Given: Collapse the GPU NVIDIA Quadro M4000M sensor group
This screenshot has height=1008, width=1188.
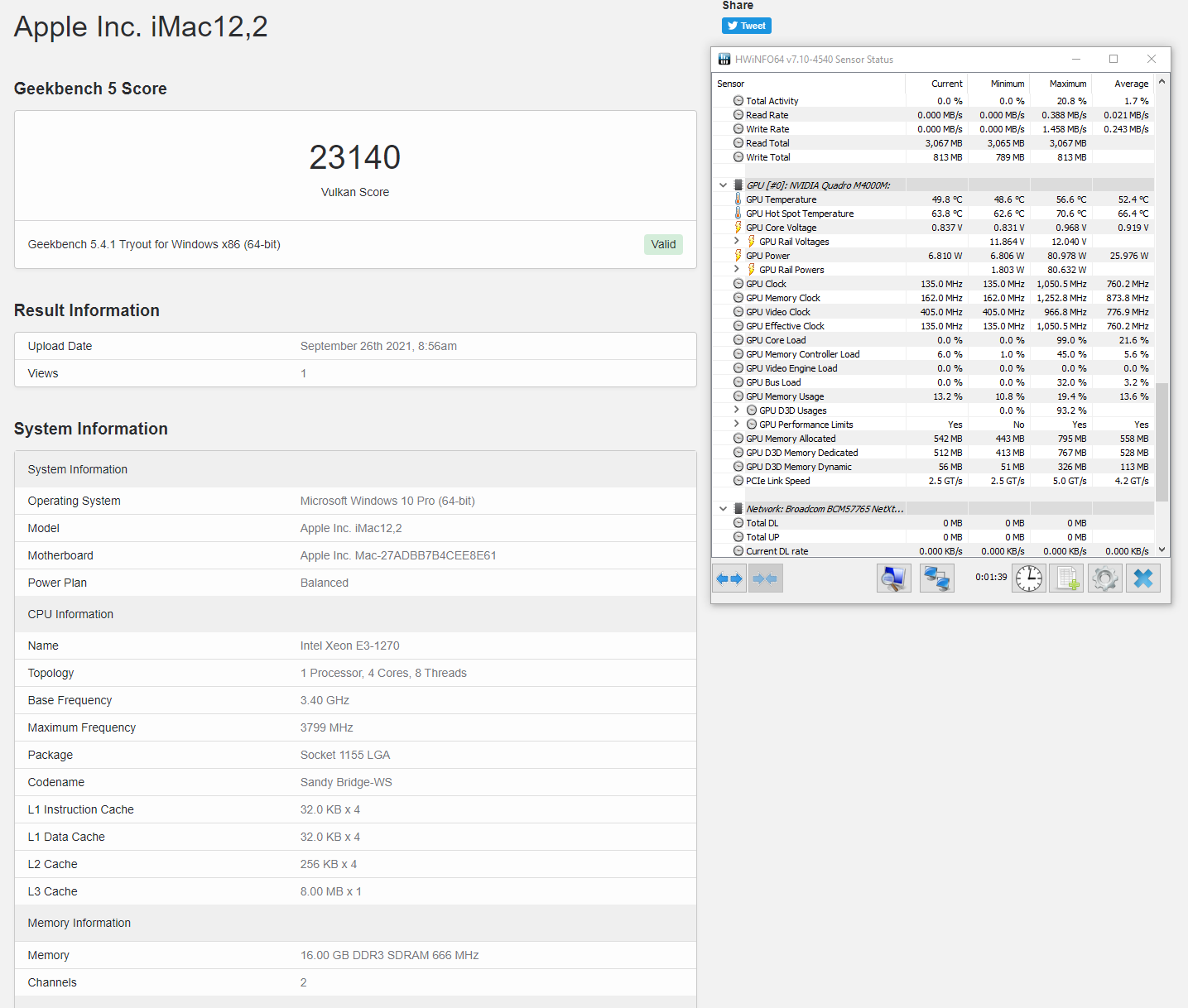Looking at the screenshot, I should tap(724, 185).
